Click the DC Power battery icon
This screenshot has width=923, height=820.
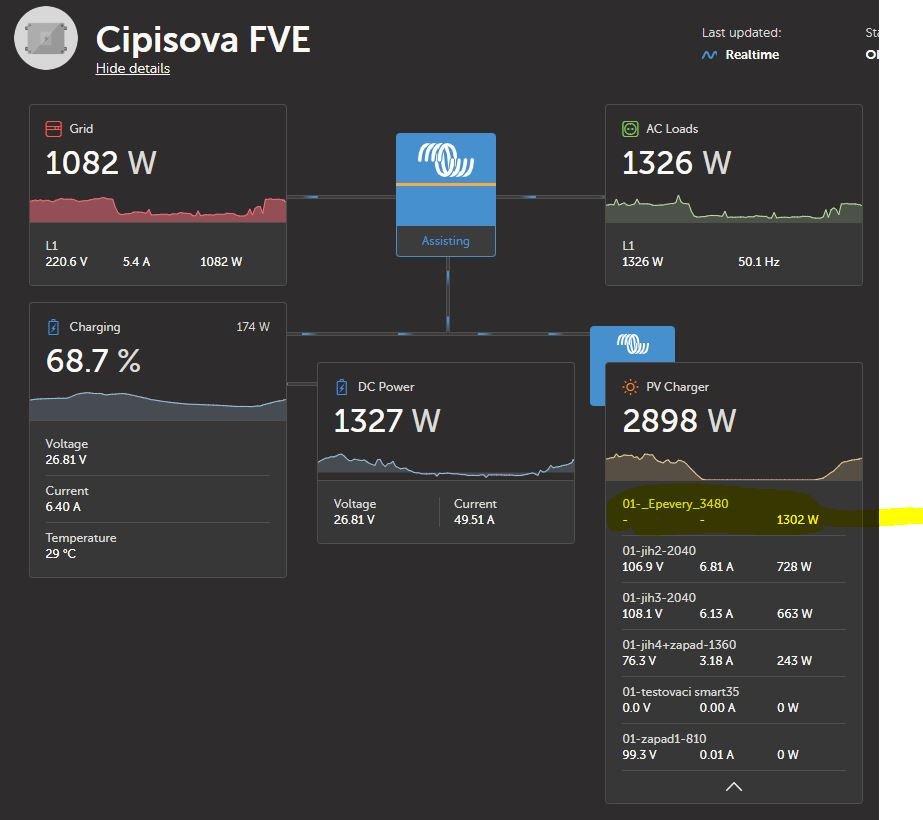342,387
